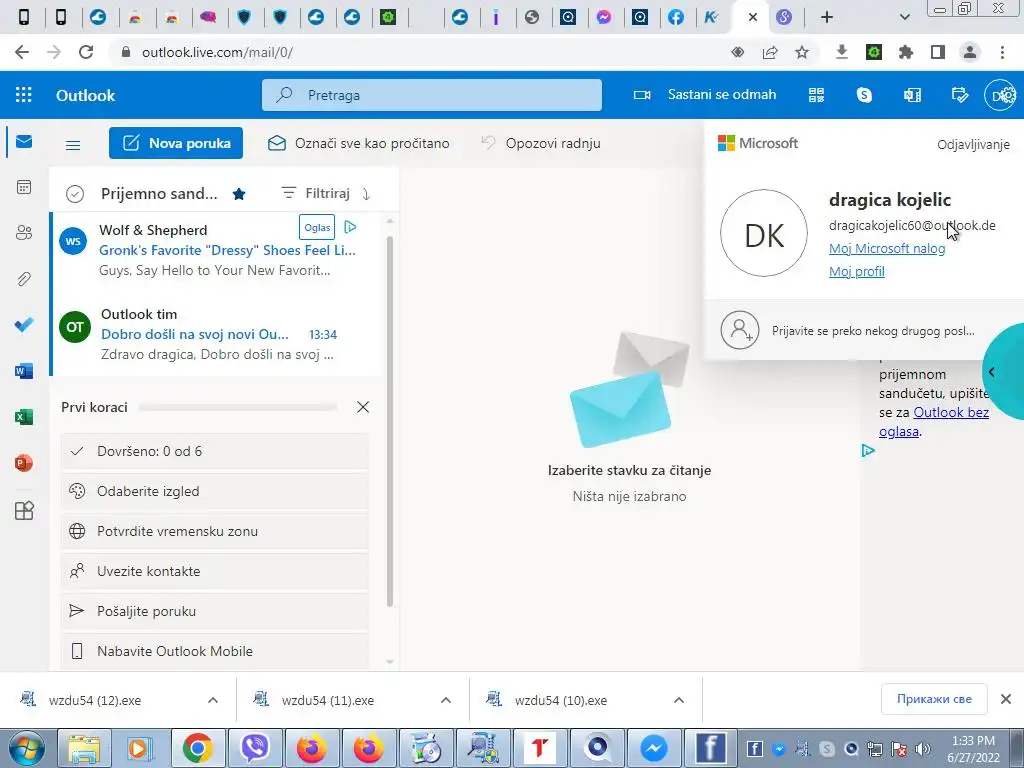Click Prijavite se preko nekog drugog account option
This screenshot has width=1024, height=768.
(x=863, y=330)
